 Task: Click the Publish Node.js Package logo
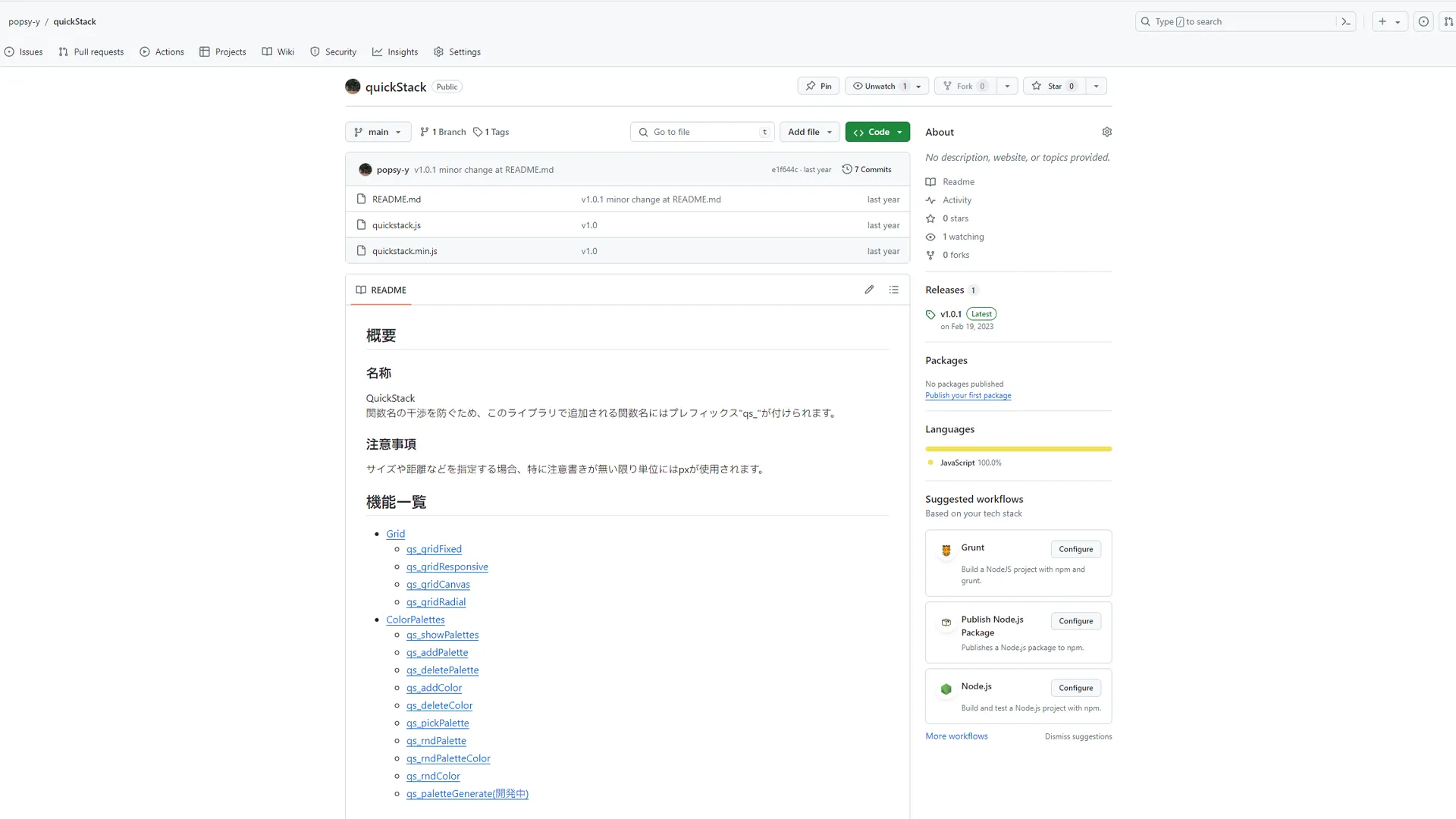(x=946, y=623)
